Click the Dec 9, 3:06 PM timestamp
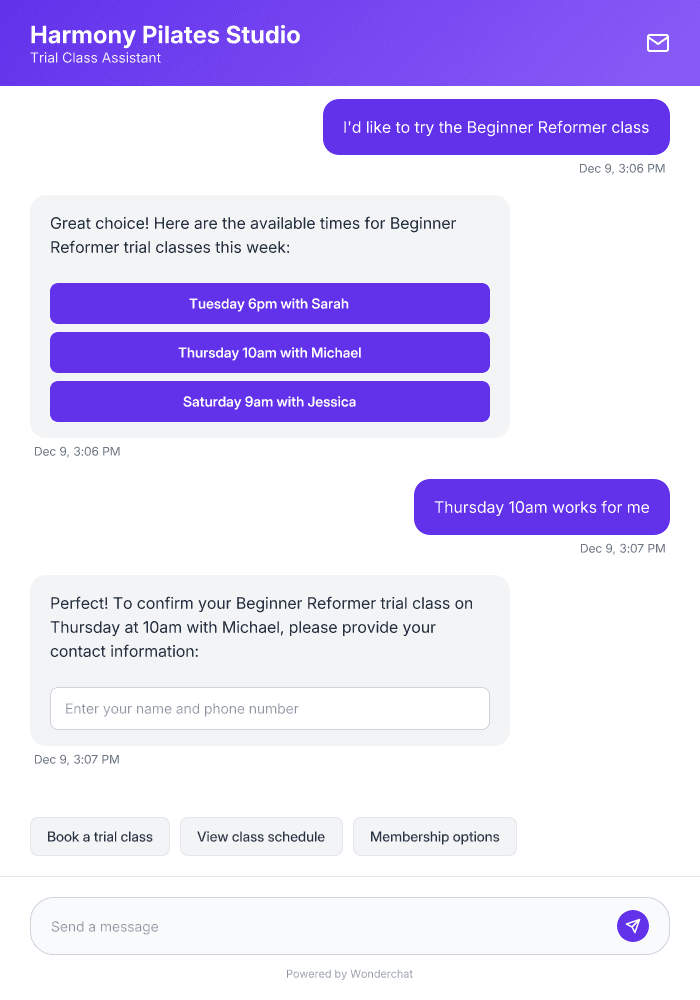Viewport: 700px width, 1000px height. click(78, 451)
